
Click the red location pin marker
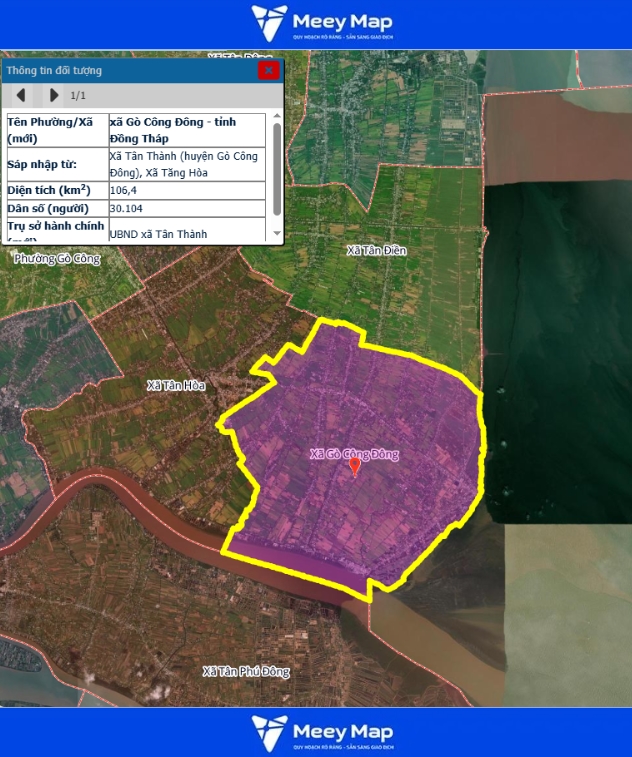[x=354, y=466]
